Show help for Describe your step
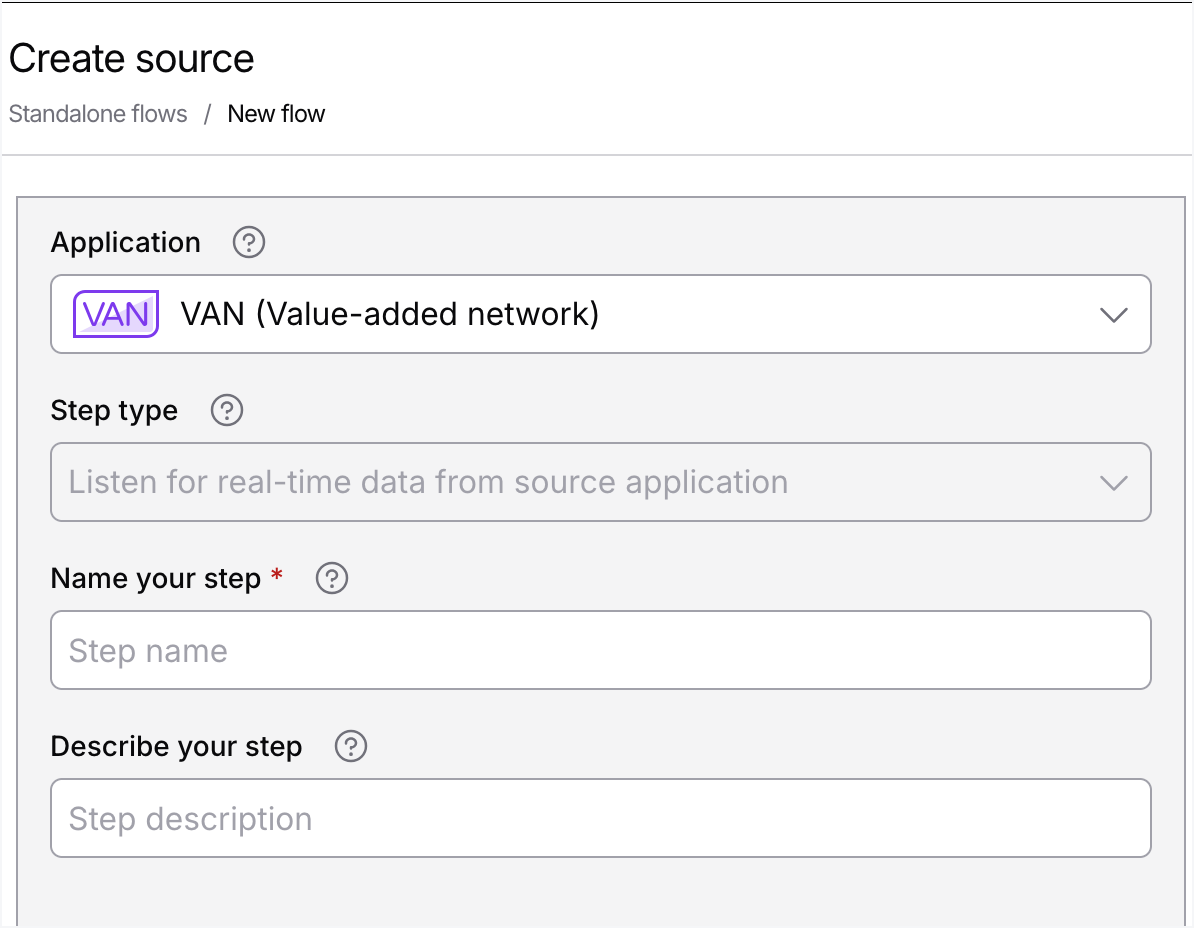The width and height of the screenshot is (1194, 928). [351, 747]
